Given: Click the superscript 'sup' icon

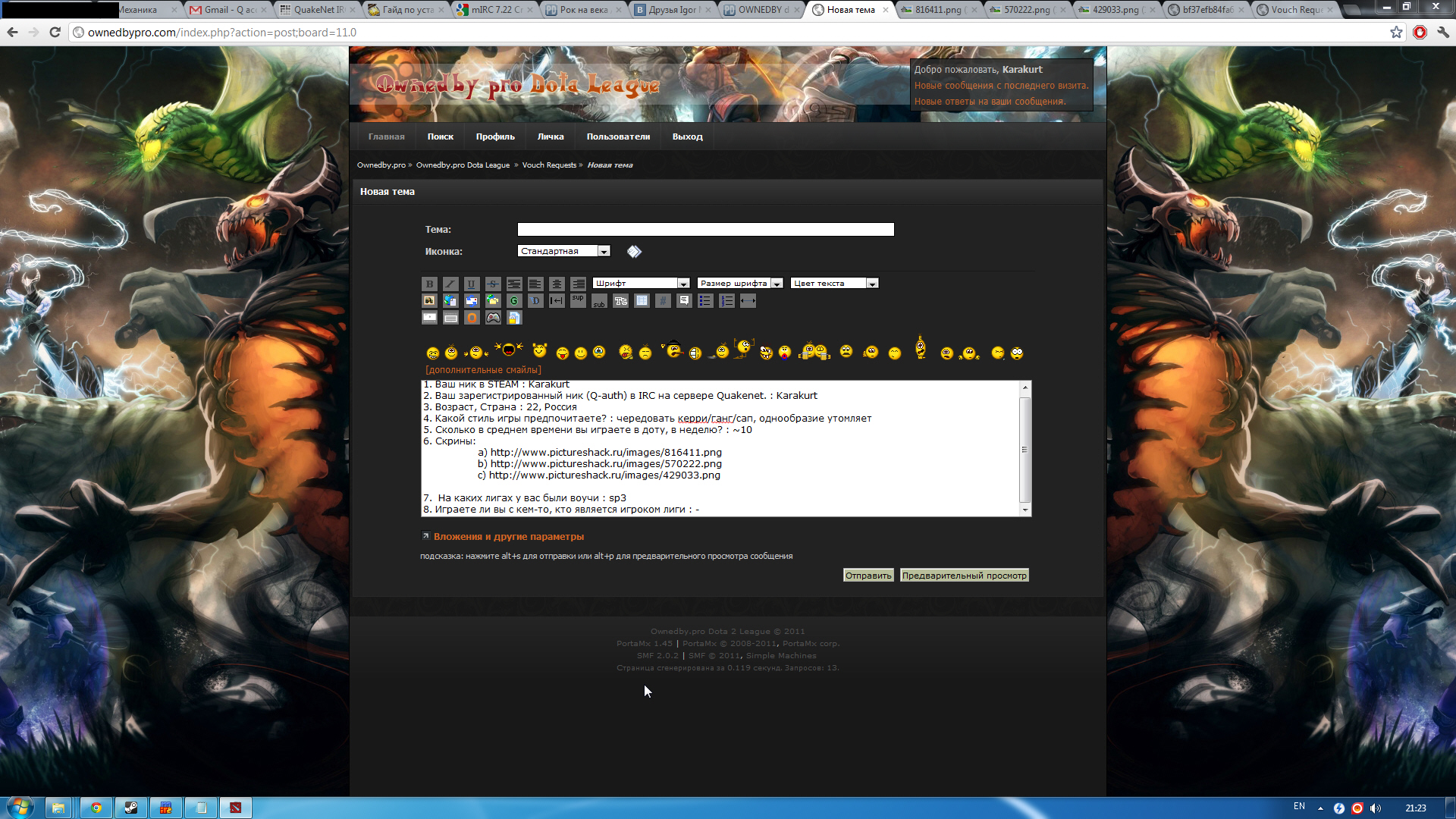Looking at the screenshot, I should [x=578, y=300].
